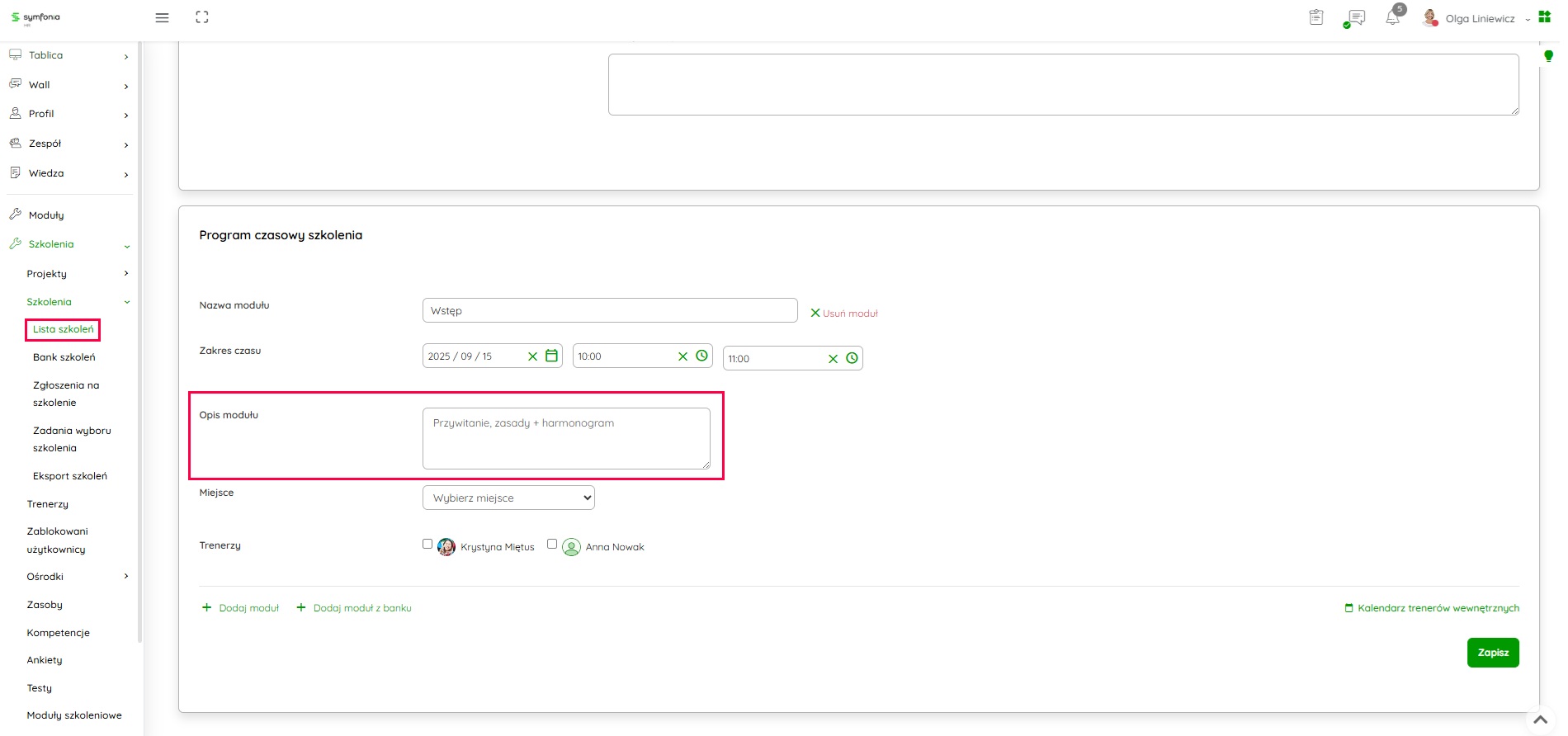Check the Anna Nowak trainer checkbox

552,545
